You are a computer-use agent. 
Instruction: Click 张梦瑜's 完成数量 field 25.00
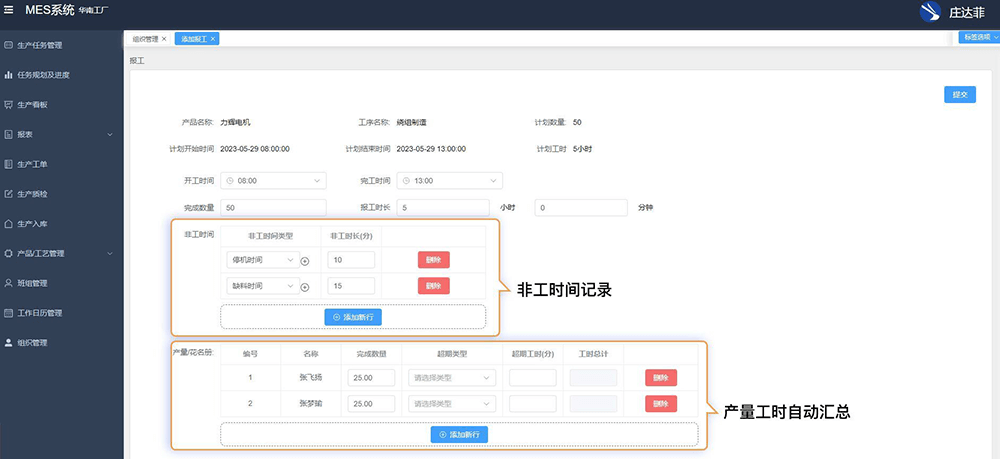click(x=371, y=404)
